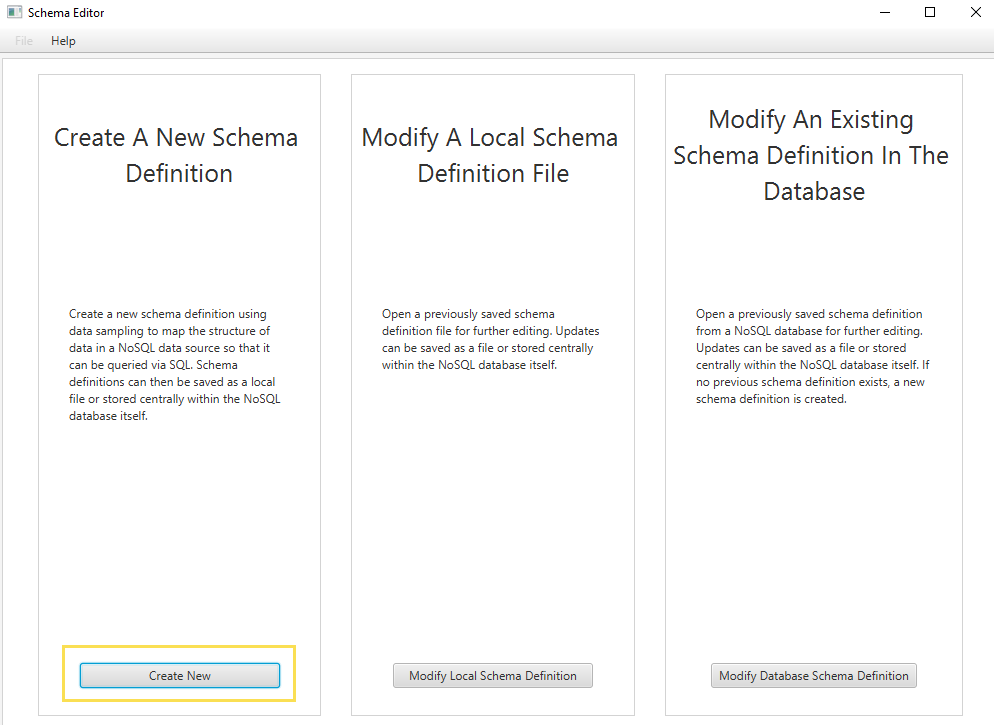Maximize the Schema Editor window
This screenshot has width=994, height=725.
tap(930, 13)
